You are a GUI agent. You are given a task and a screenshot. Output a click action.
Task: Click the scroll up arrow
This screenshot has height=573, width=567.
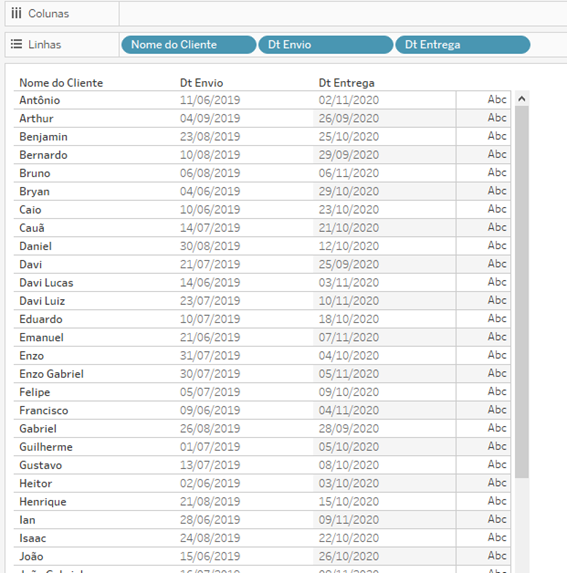(x=522, y=99)
